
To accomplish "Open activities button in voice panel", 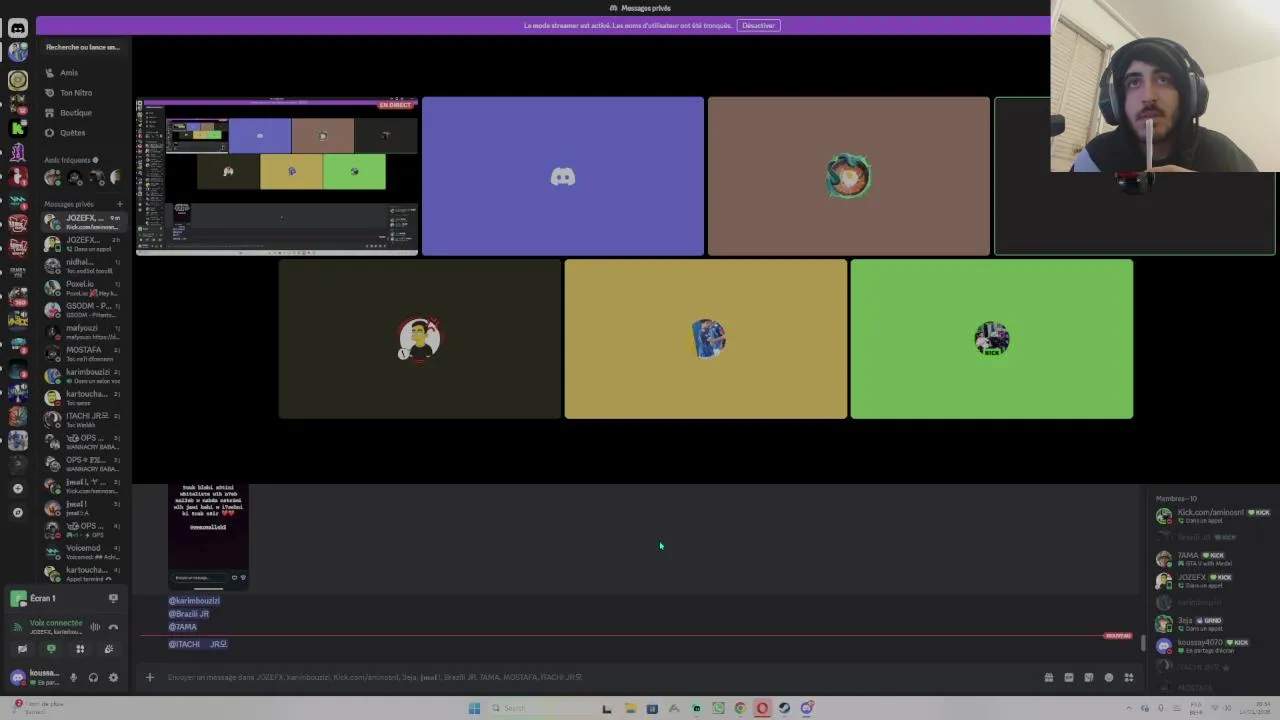I will pyautogui.click(x=80, y=649).
